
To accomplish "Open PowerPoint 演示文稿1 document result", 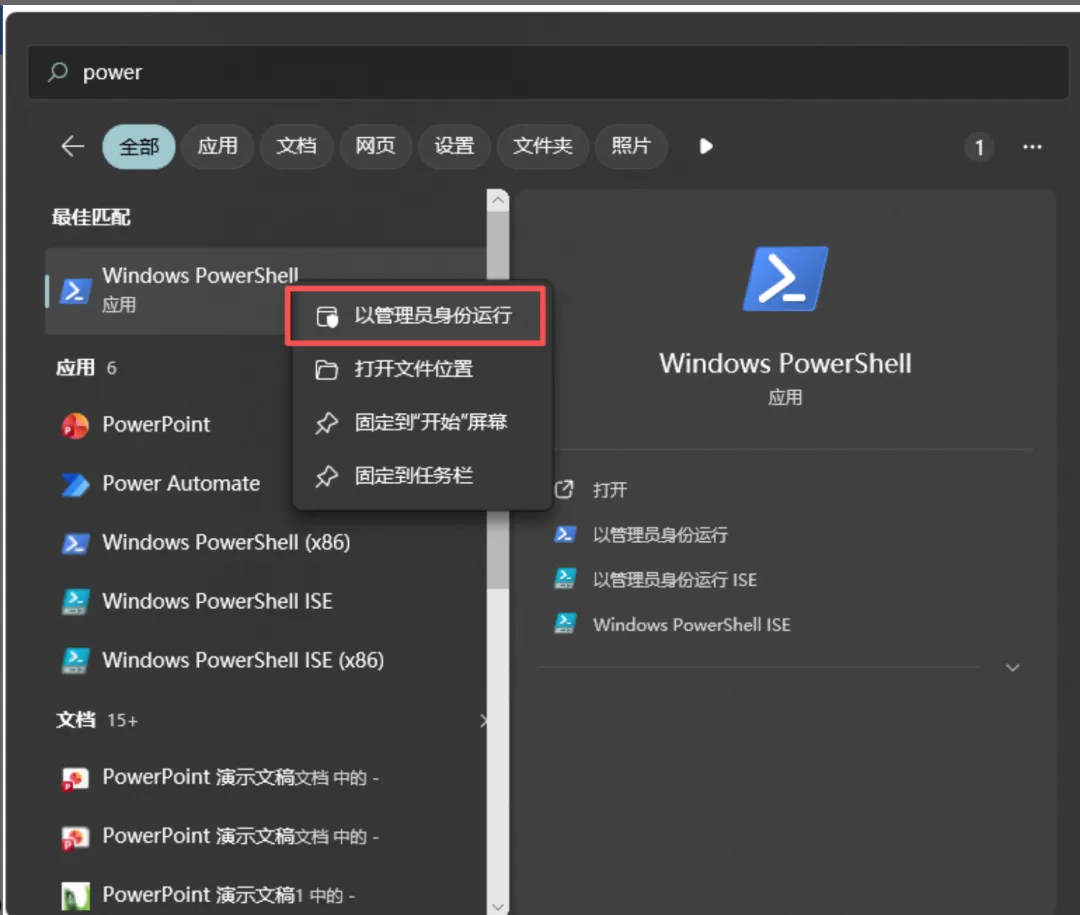I will [229, 895].
